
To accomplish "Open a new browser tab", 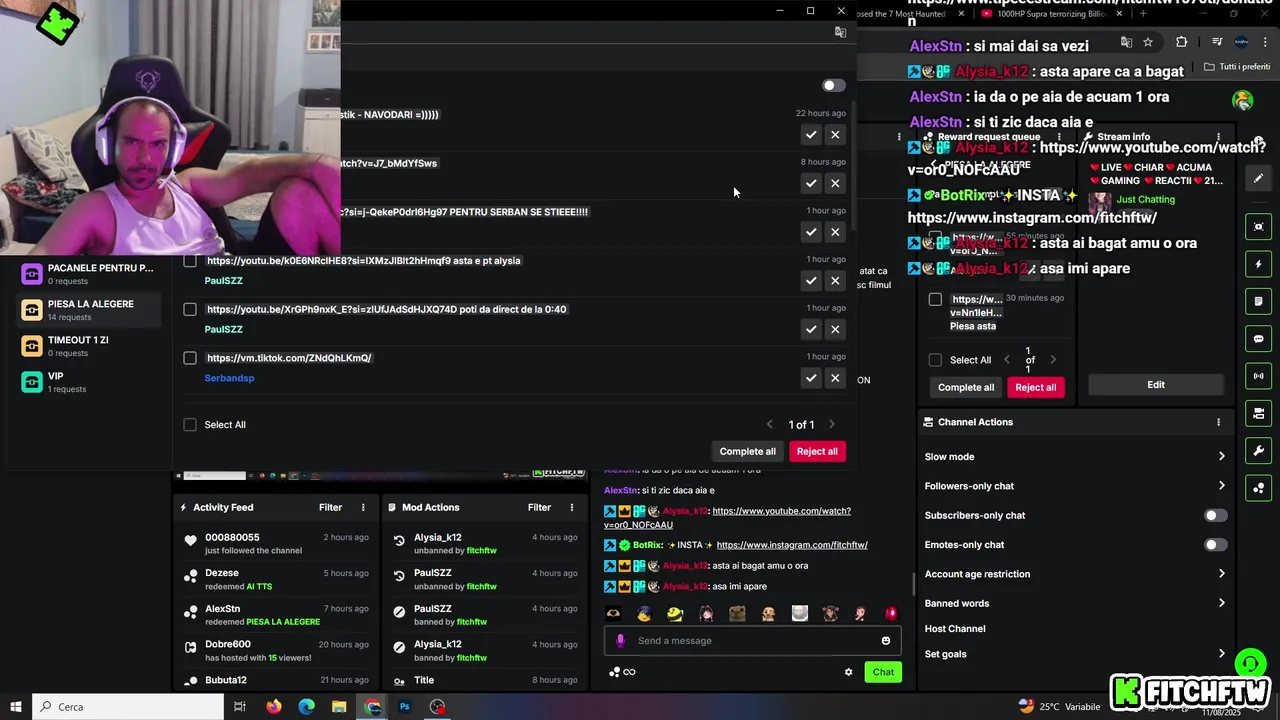I will 1143,14.
